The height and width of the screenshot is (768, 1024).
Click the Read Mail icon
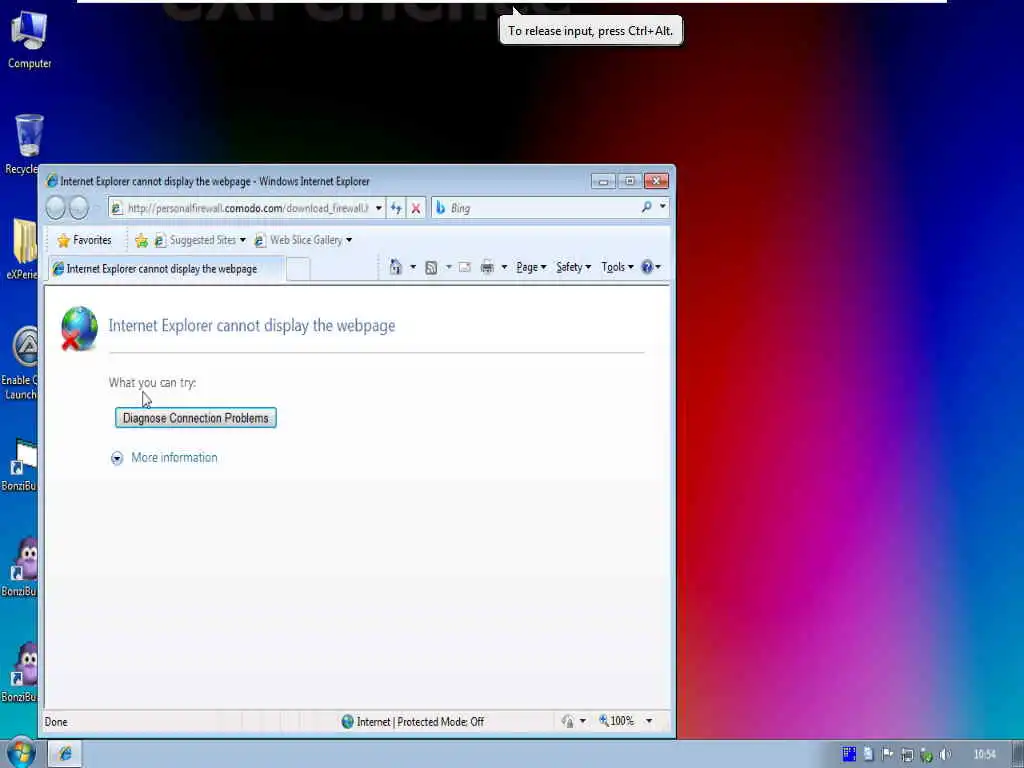[x=464, y=267]
